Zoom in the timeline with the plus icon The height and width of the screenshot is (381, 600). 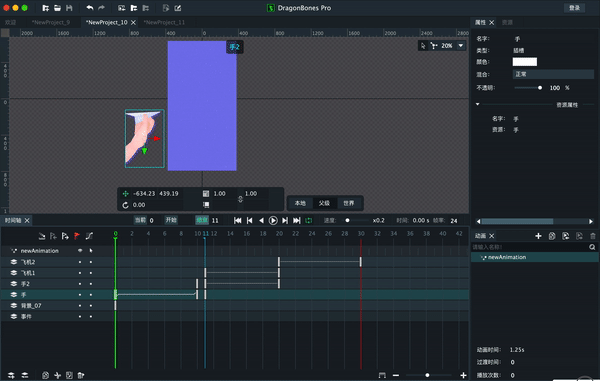(x=463, y=375)
